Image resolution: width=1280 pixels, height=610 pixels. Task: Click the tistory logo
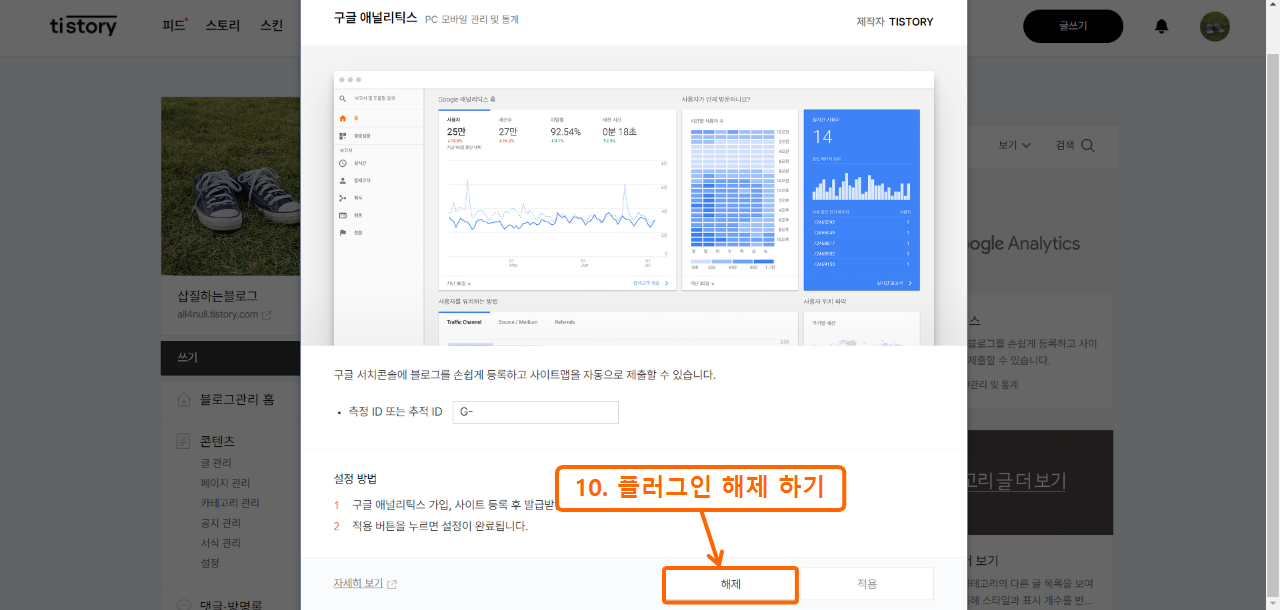[83, 26]
